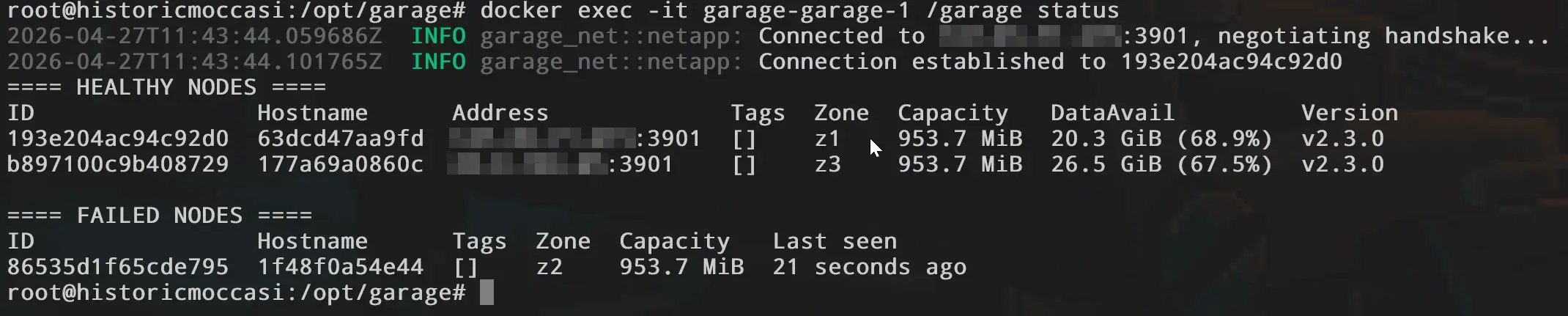Click node ID 193e204ac94c92d0 in healthy table

click(x=118, y=139)
